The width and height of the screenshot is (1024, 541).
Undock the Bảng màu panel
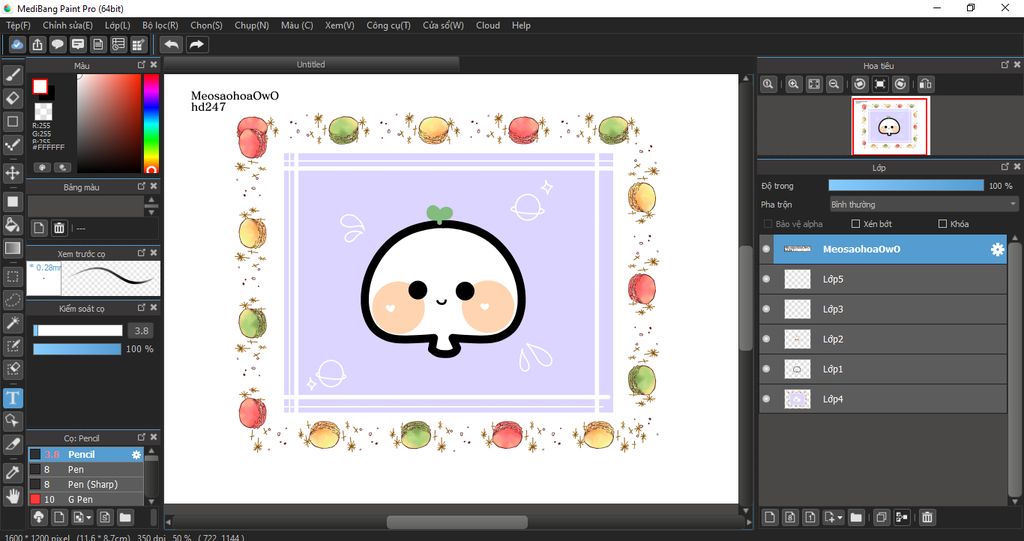[x=142, y=187]
